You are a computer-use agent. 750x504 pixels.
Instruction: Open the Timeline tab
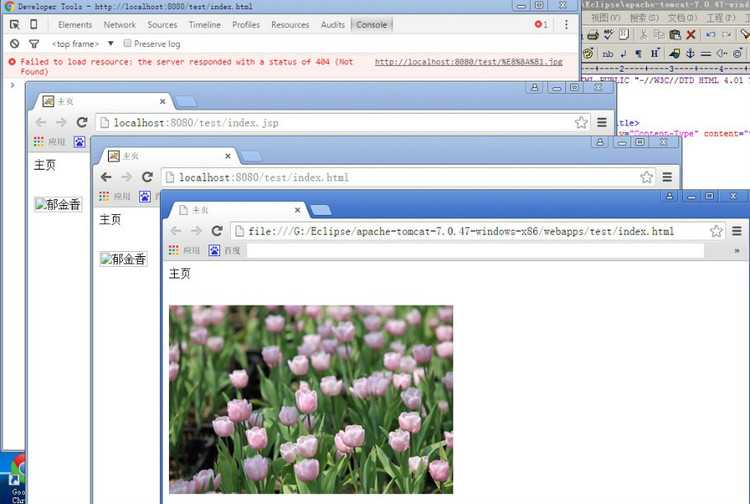(x=205, y=24)
